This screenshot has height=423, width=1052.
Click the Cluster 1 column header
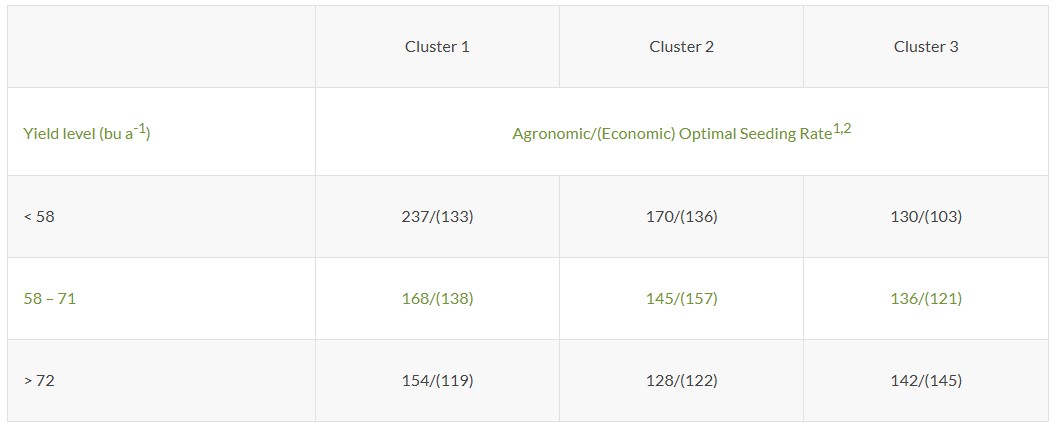[437, 47]
